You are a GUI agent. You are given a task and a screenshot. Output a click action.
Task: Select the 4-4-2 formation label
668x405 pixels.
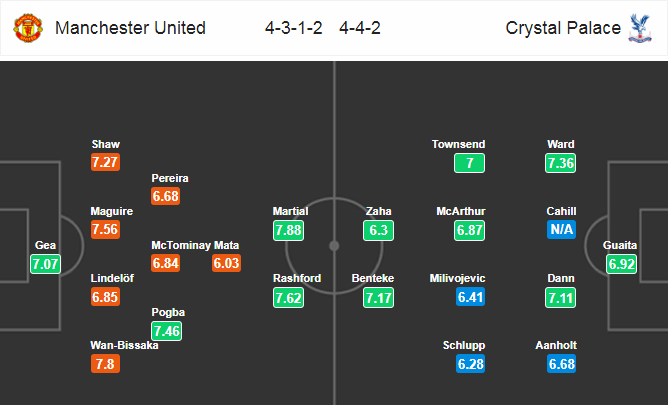(x=360, y=28)
